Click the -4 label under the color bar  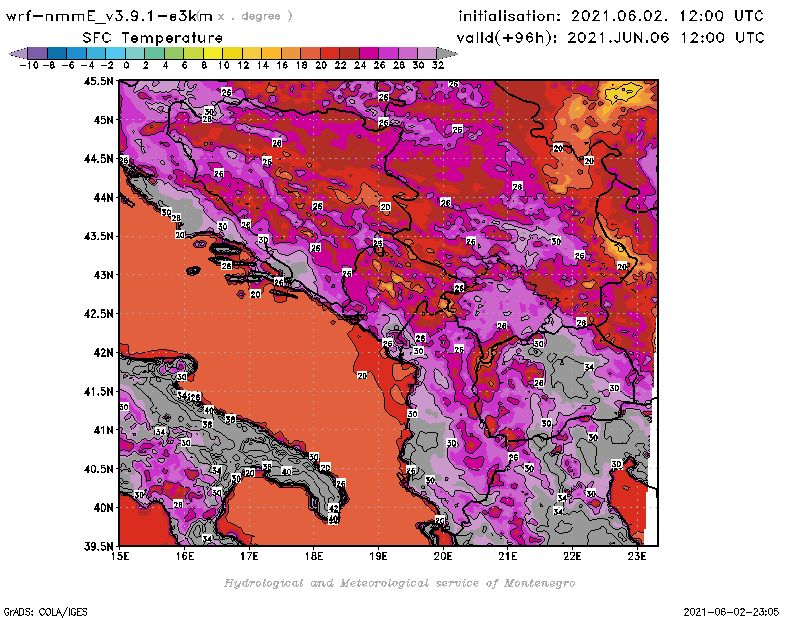[87, 65]
